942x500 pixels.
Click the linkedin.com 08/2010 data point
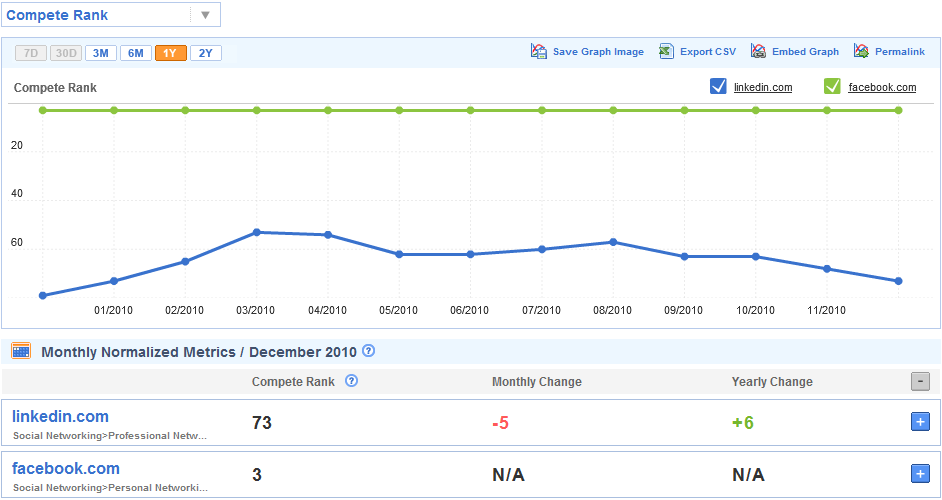coord(613,242)
